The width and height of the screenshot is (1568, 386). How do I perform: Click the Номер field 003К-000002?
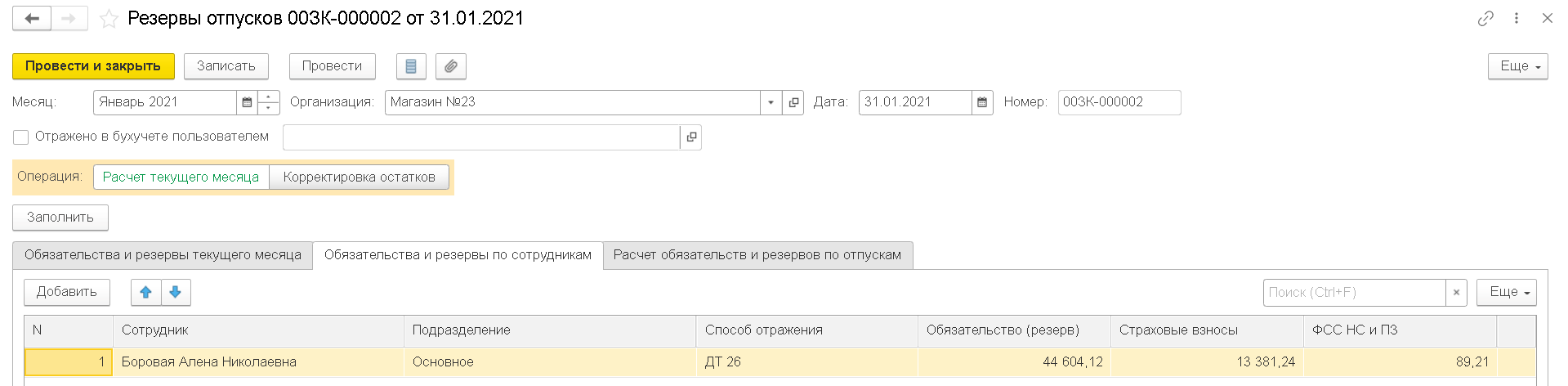(1119, 102)
